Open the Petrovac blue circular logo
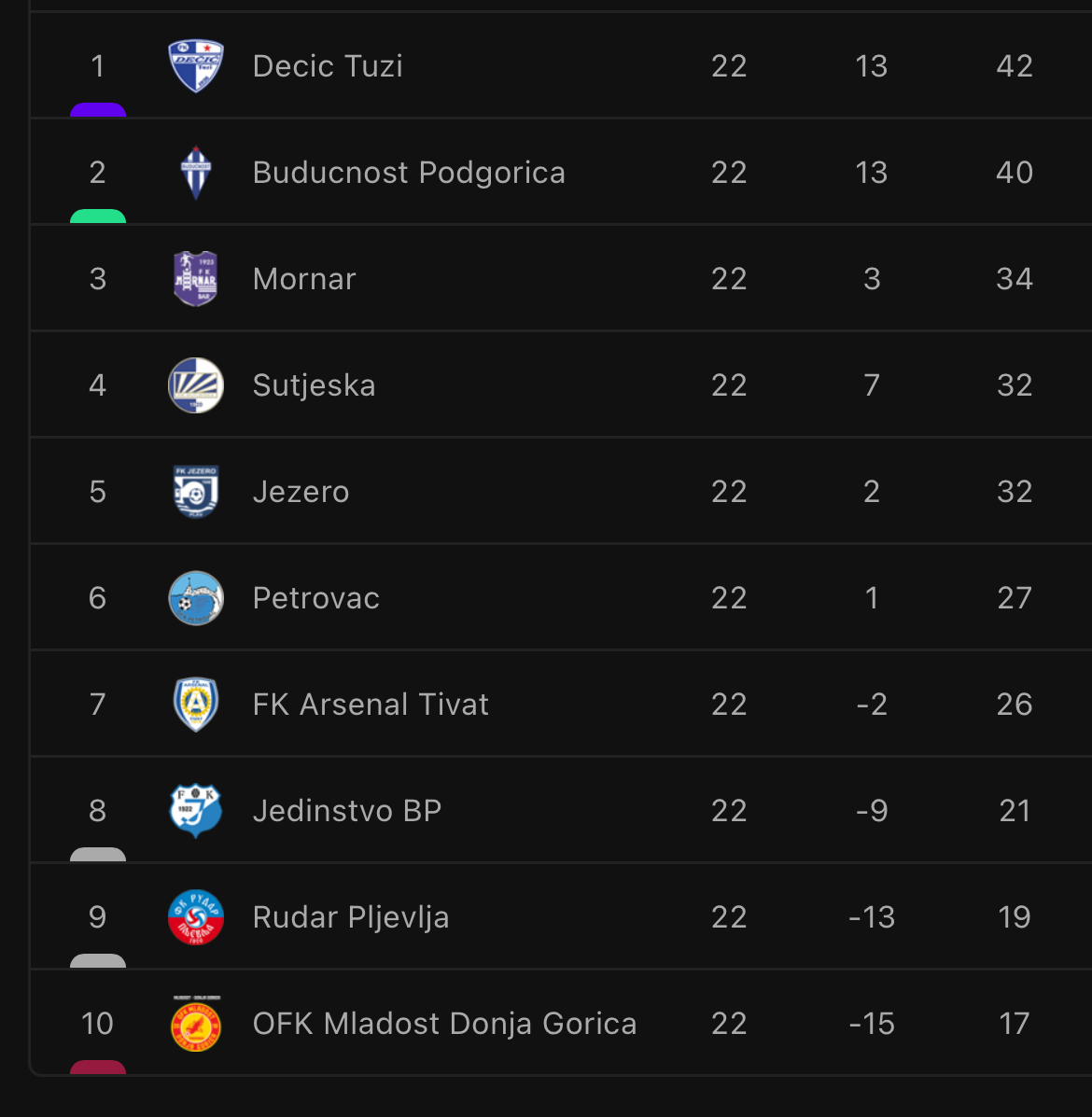Image resolution: width=1092 pixels, height=1117 pixels. (196, 597)
